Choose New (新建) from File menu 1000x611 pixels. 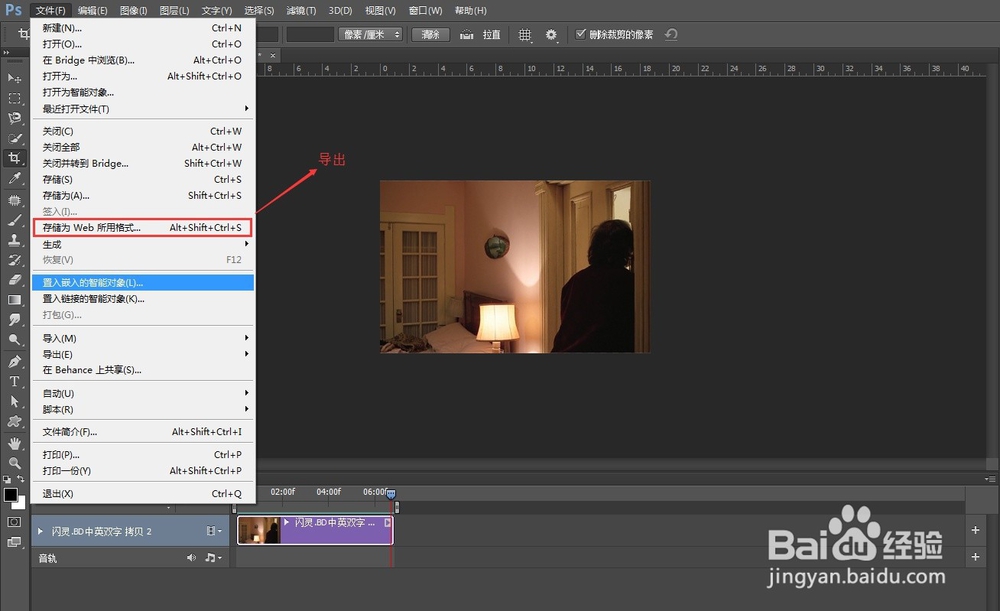(x=142, y=28)
